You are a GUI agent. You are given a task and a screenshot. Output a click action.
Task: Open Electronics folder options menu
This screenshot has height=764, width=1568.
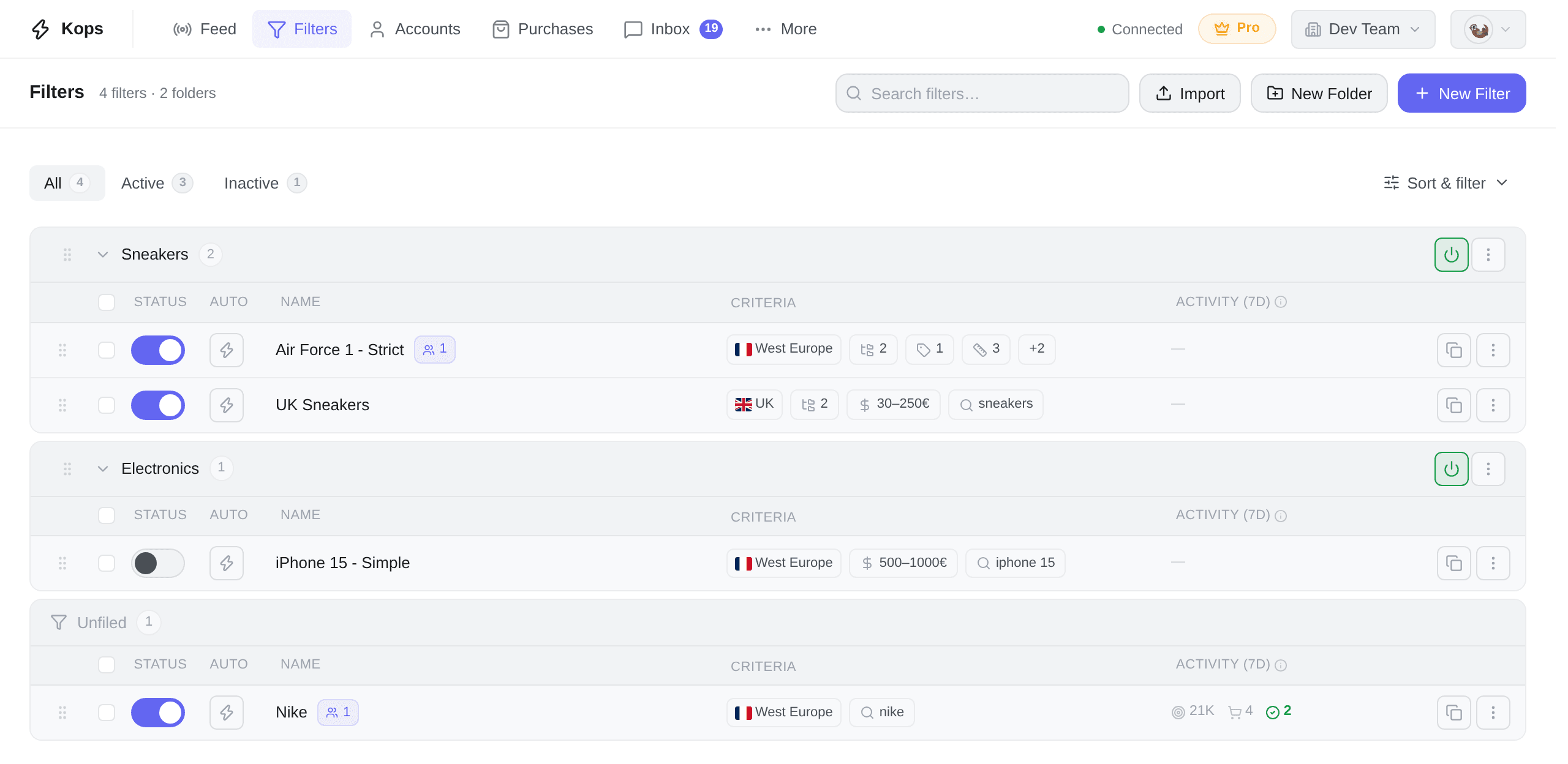pyautogui.click(x=1488, y=469)
